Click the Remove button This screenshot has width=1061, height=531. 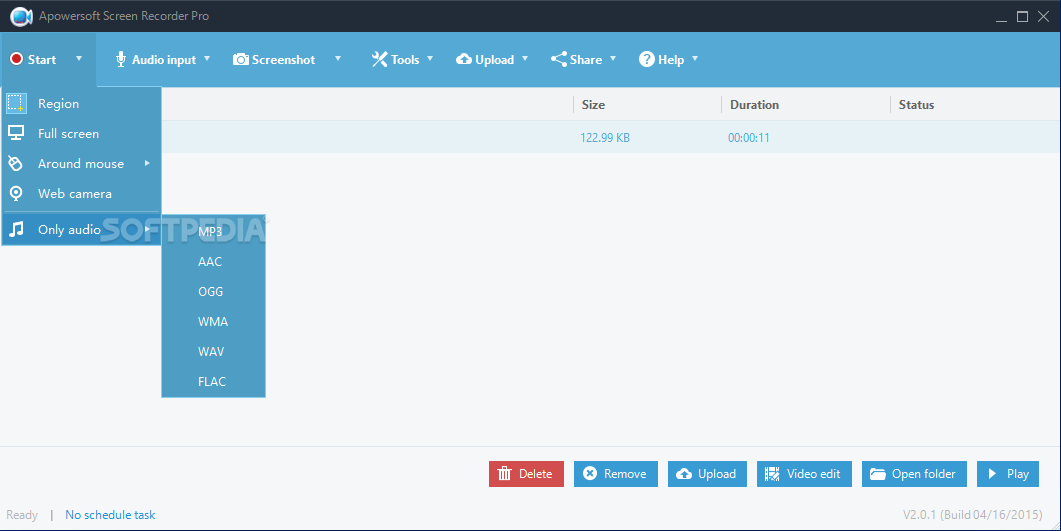pos(616,474)
